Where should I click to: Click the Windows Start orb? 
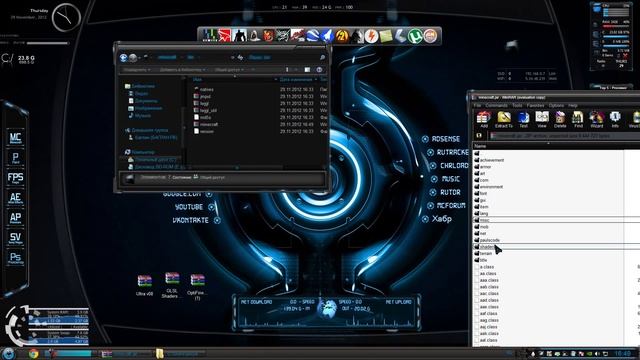pos(8,353)
